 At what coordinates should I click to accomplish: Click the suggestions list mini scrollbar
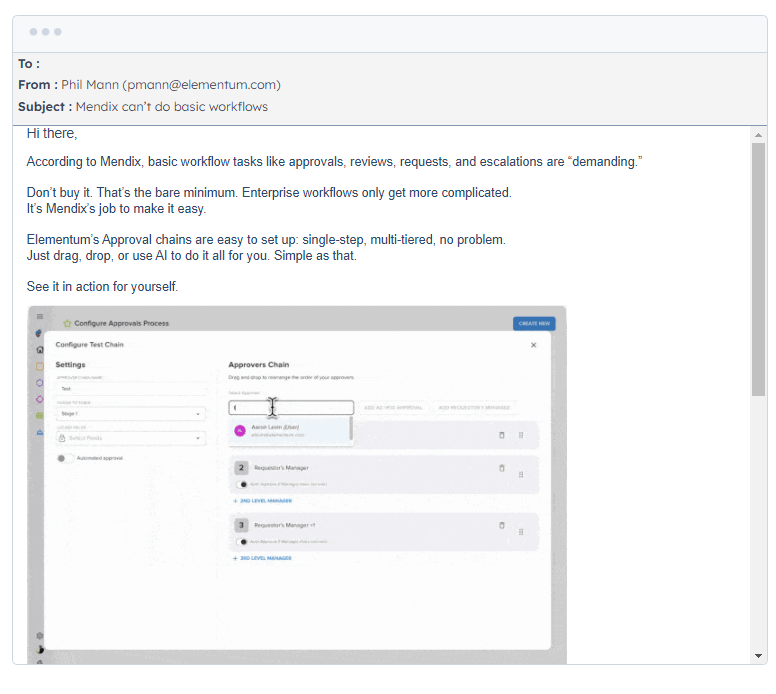(351, 428)
